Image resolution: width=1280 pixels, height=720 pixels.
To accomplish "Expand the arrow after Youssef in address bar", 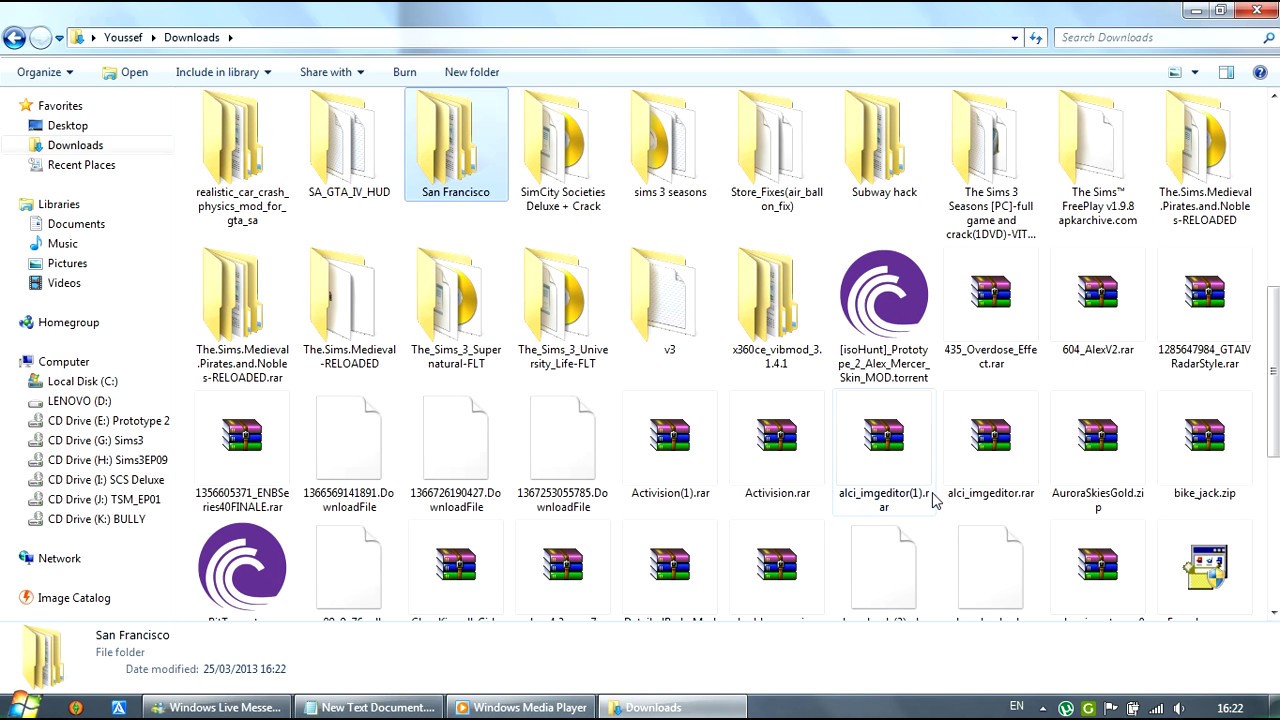I will pyautogui.click(x=154, y=38).
